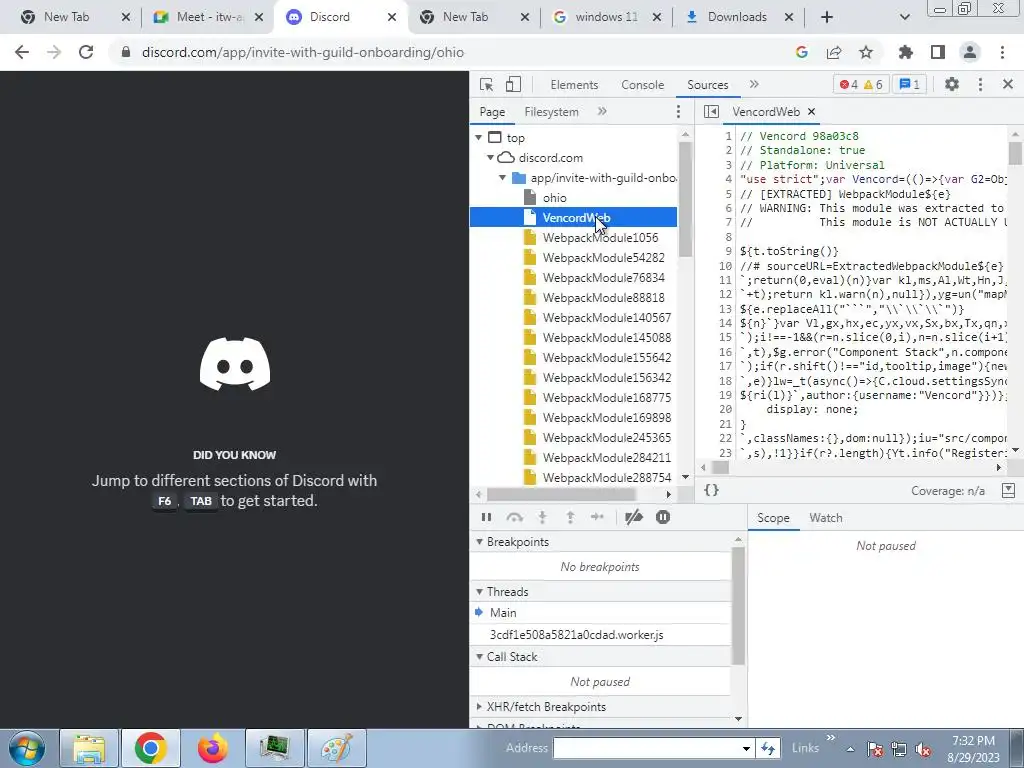
Task: Open a new browser tab with plus
Action: pyautogui.click(x=827, y=17)
